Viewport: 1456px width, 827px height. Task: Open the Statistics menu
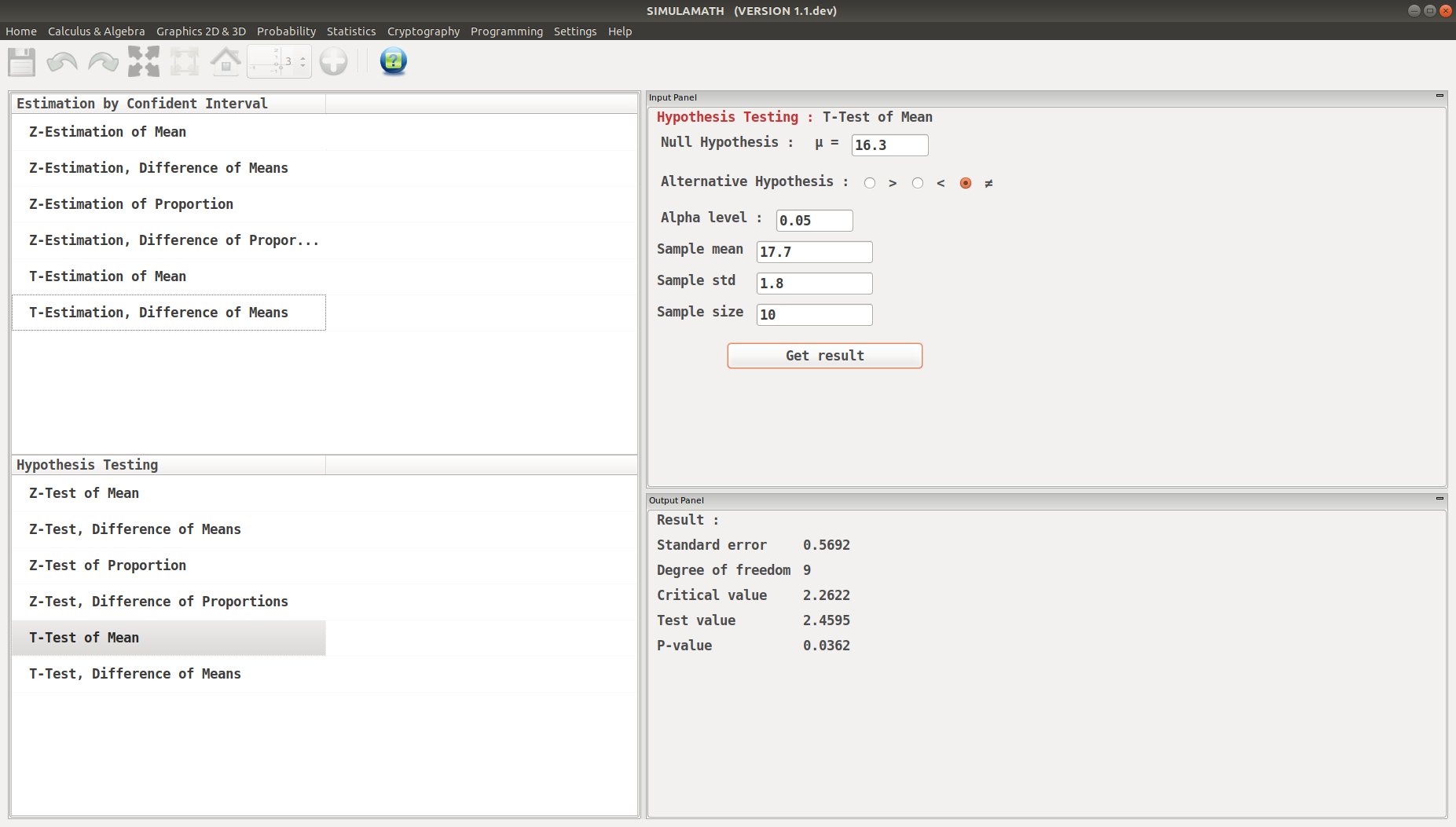click(x=351, y=31)
